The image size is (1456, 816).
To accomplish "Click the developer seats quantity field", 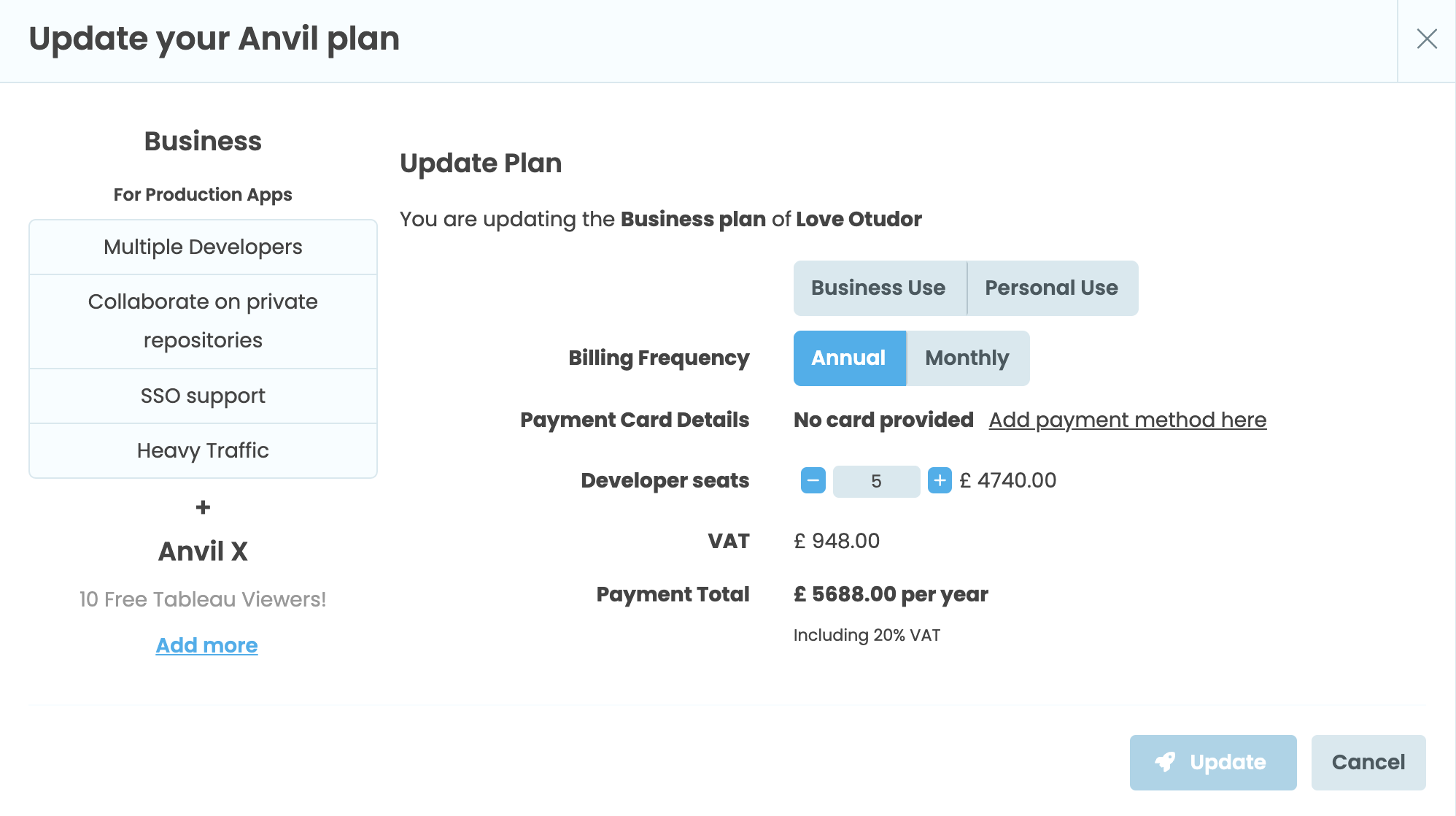I will coord(876,480).
